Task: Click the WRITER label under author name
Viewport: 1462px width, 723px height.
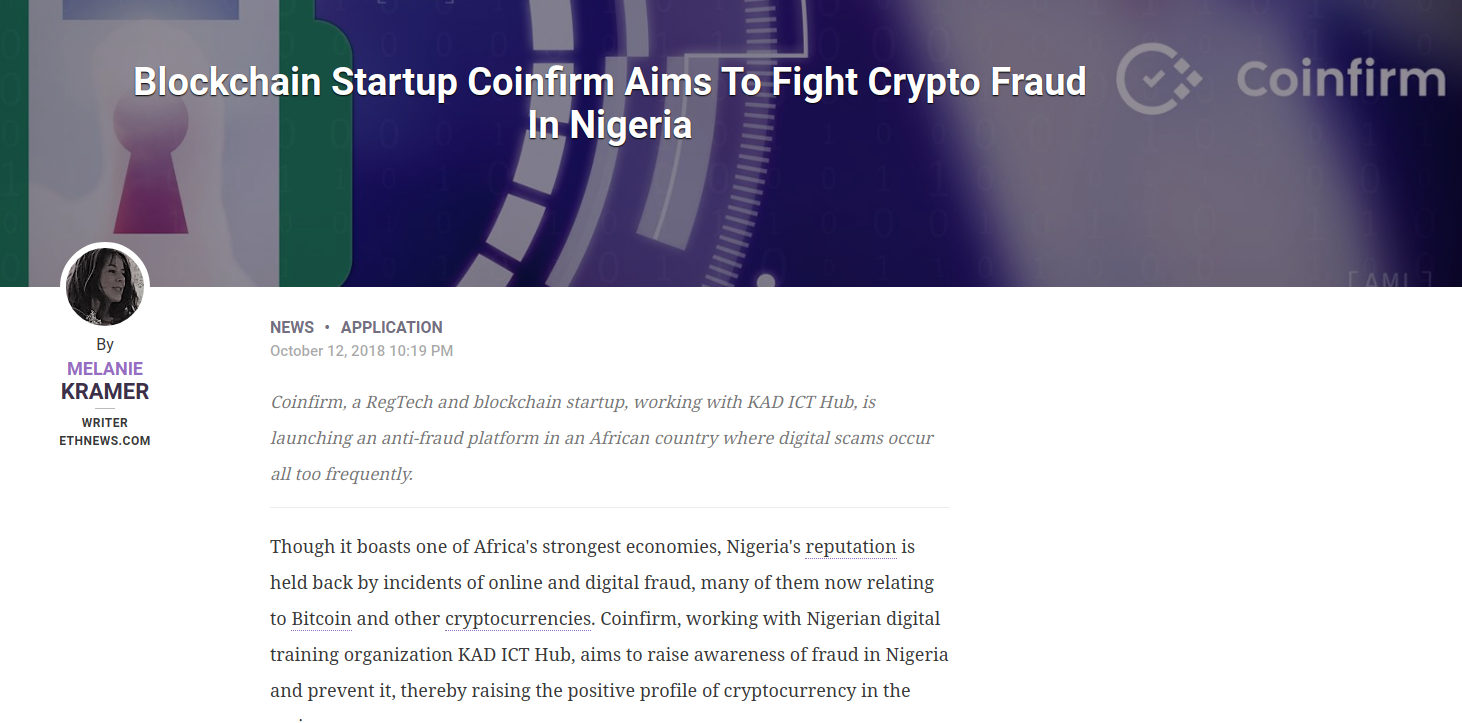Action: pyautogui.click(x=105, y=423)
